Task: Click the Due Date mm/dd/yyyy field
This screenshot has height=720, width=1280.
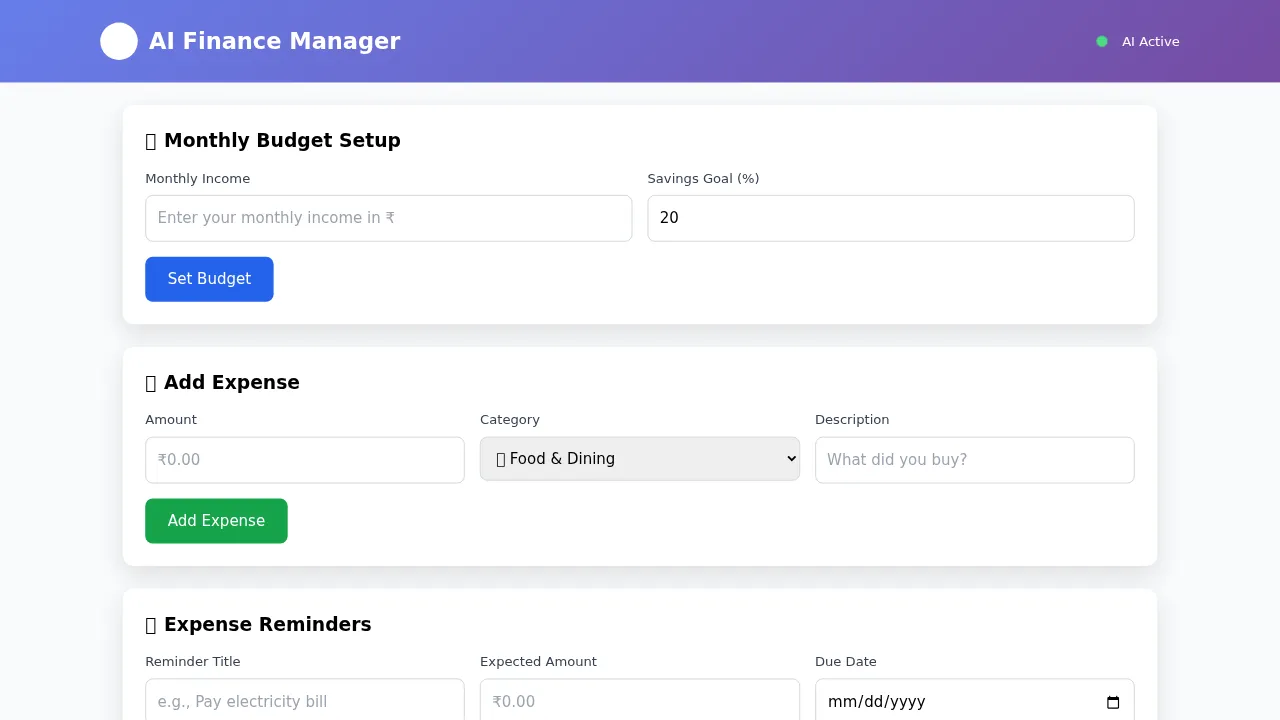Action: click(x=950, y=701)
